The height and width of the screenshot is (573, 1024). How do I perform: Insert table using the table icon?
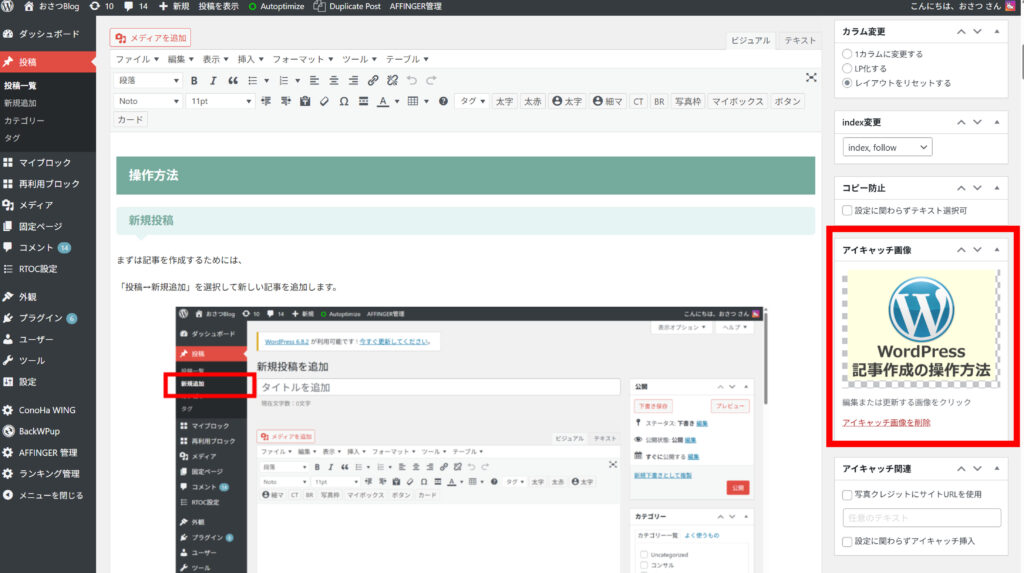[x=413, y=101]
